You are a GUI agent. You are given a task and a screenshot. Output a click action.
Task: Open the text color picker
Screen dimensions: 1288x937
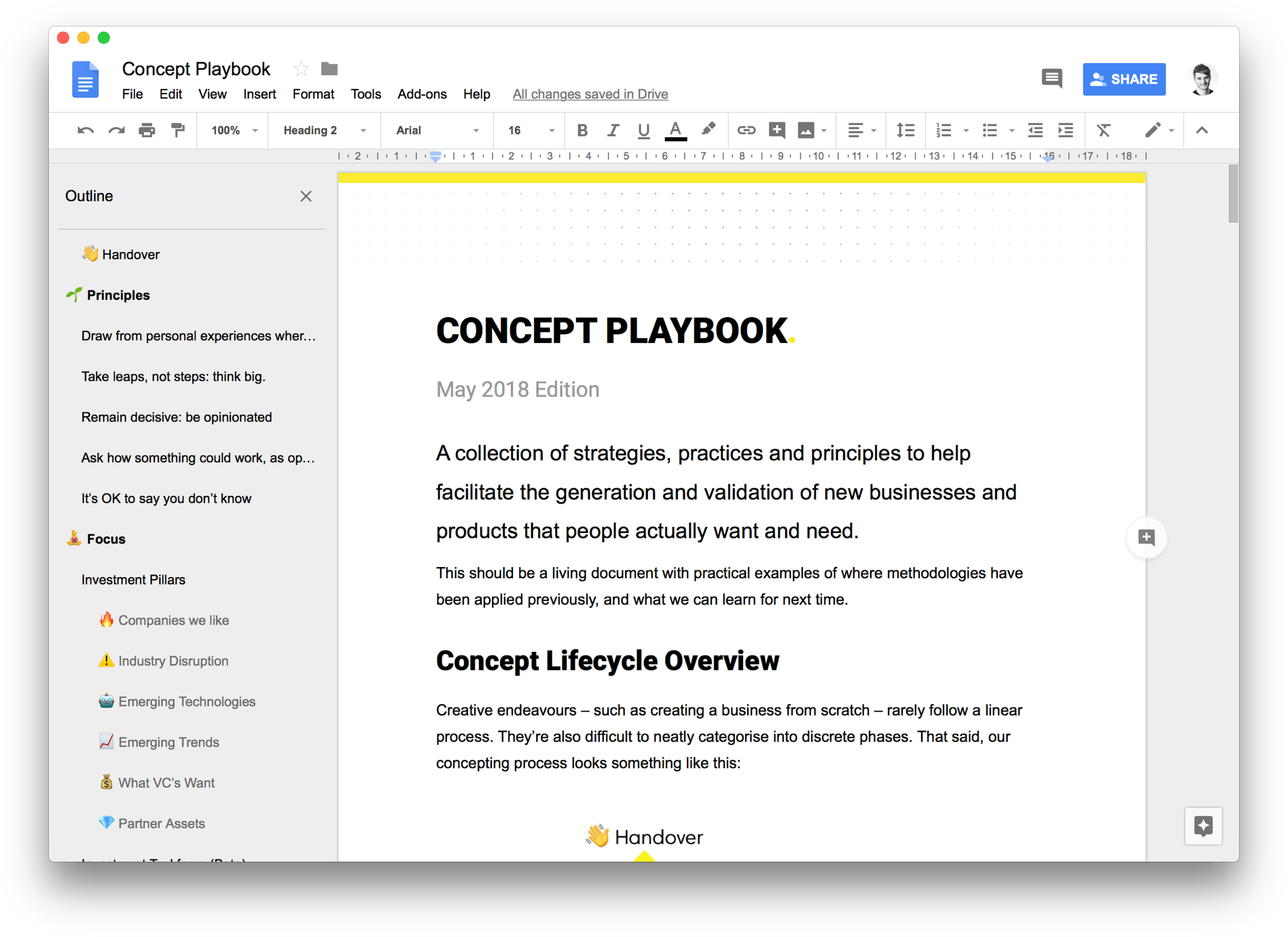(x=675, y=130)
